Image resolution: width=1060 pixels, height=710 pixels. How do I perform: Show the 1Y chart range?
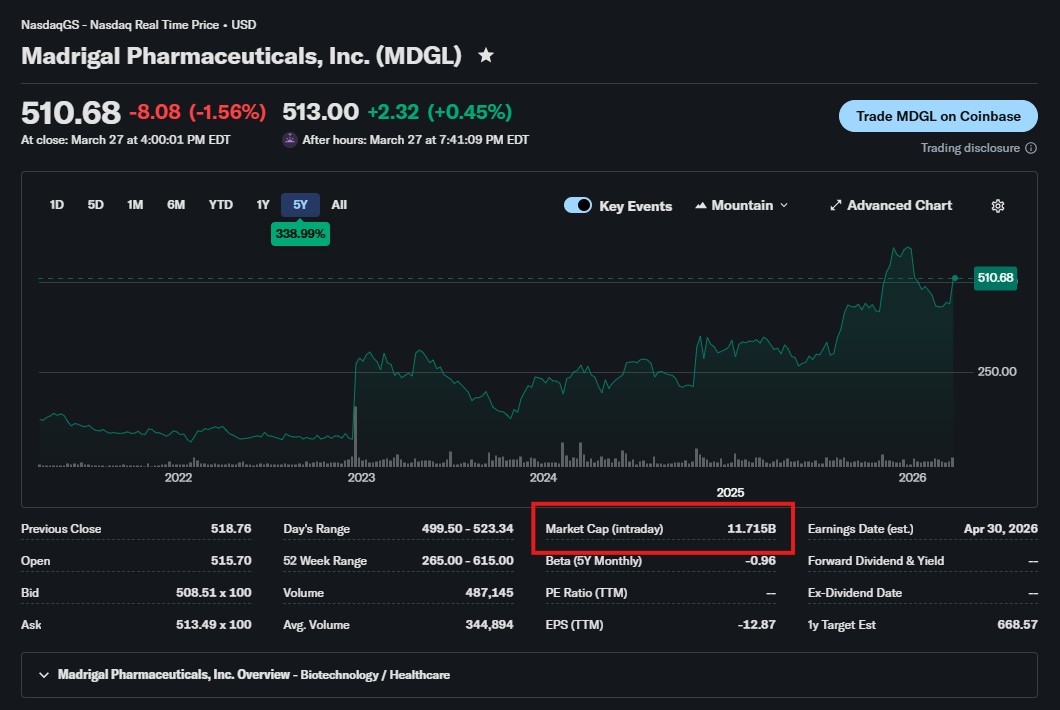pos(263,205)
